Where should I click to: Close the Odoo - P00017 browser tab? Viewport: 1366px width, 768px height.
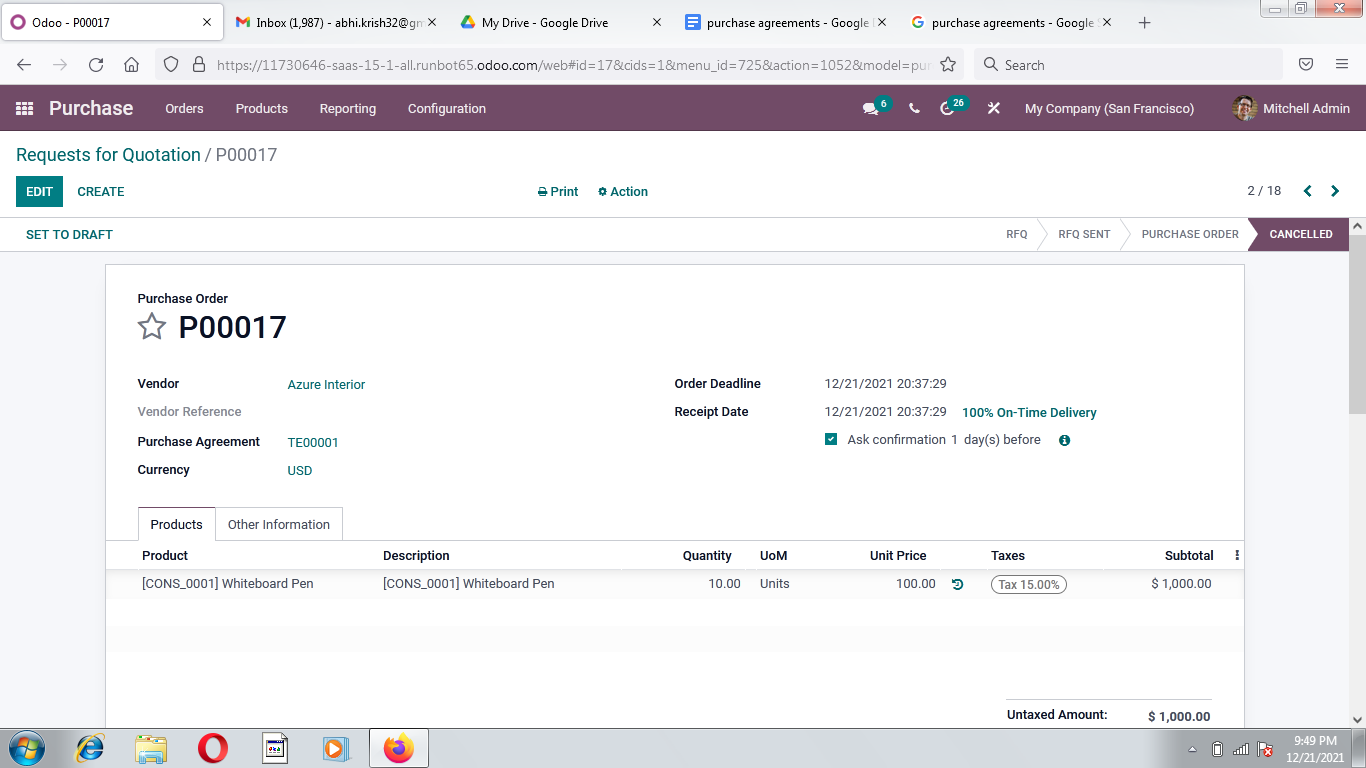(x=207, y=22)
